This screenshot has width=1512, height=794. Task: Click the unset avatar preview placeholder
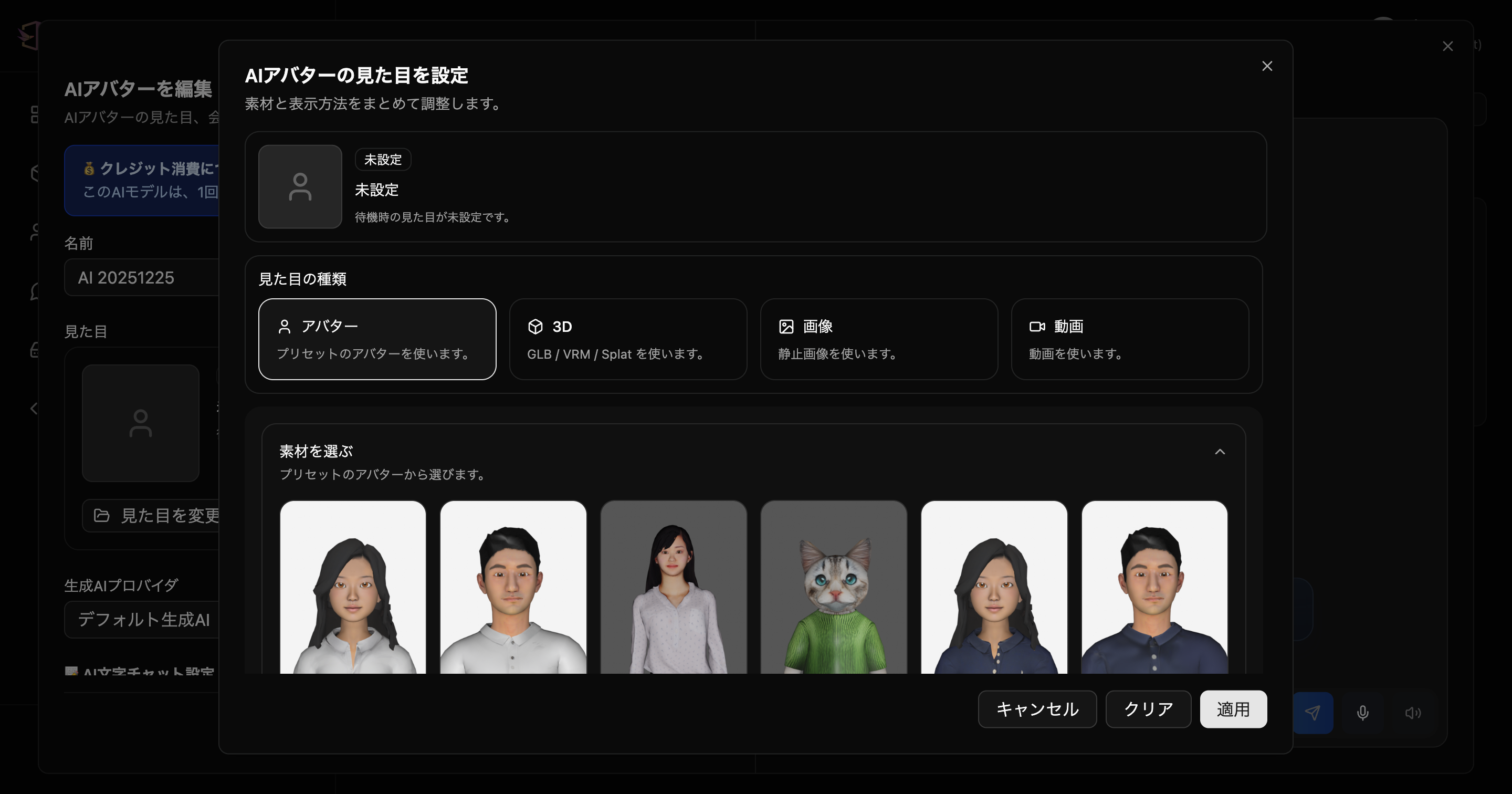point(300,187)
